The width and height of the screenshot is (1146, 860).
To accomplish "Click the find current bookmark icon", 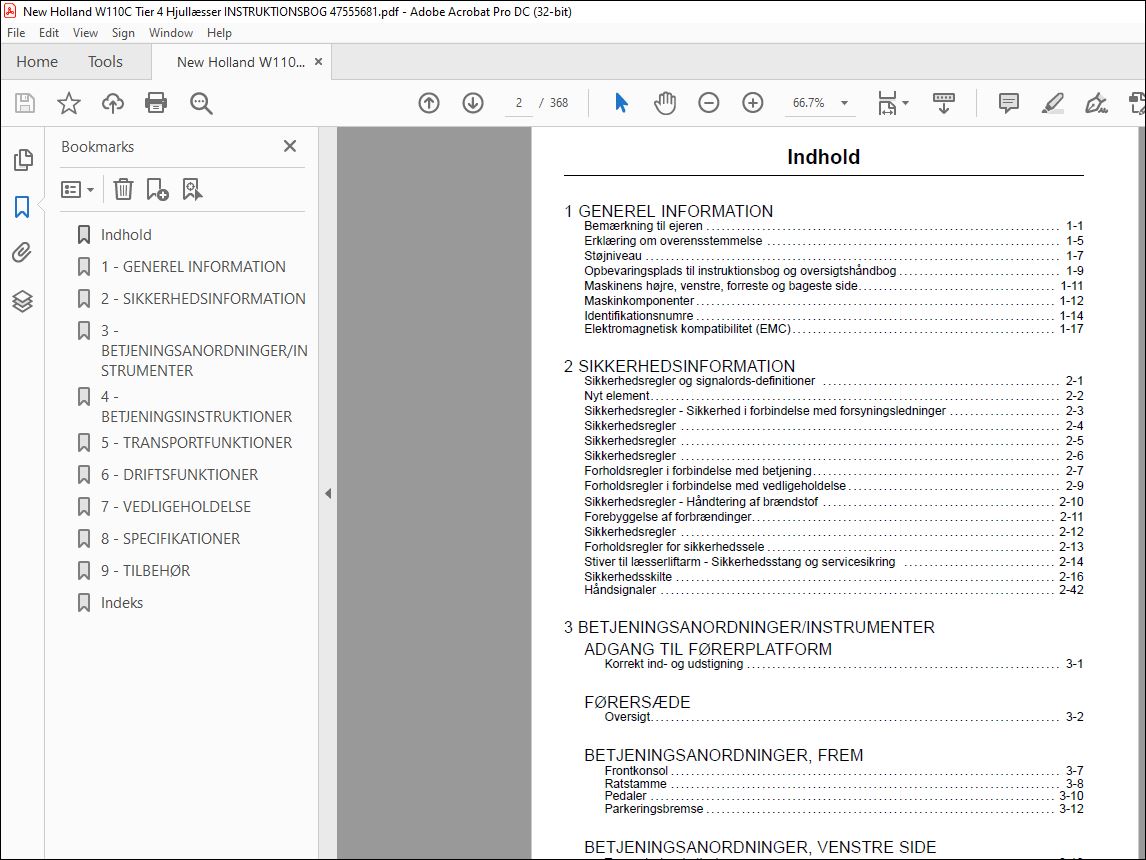I will [192, 189].
